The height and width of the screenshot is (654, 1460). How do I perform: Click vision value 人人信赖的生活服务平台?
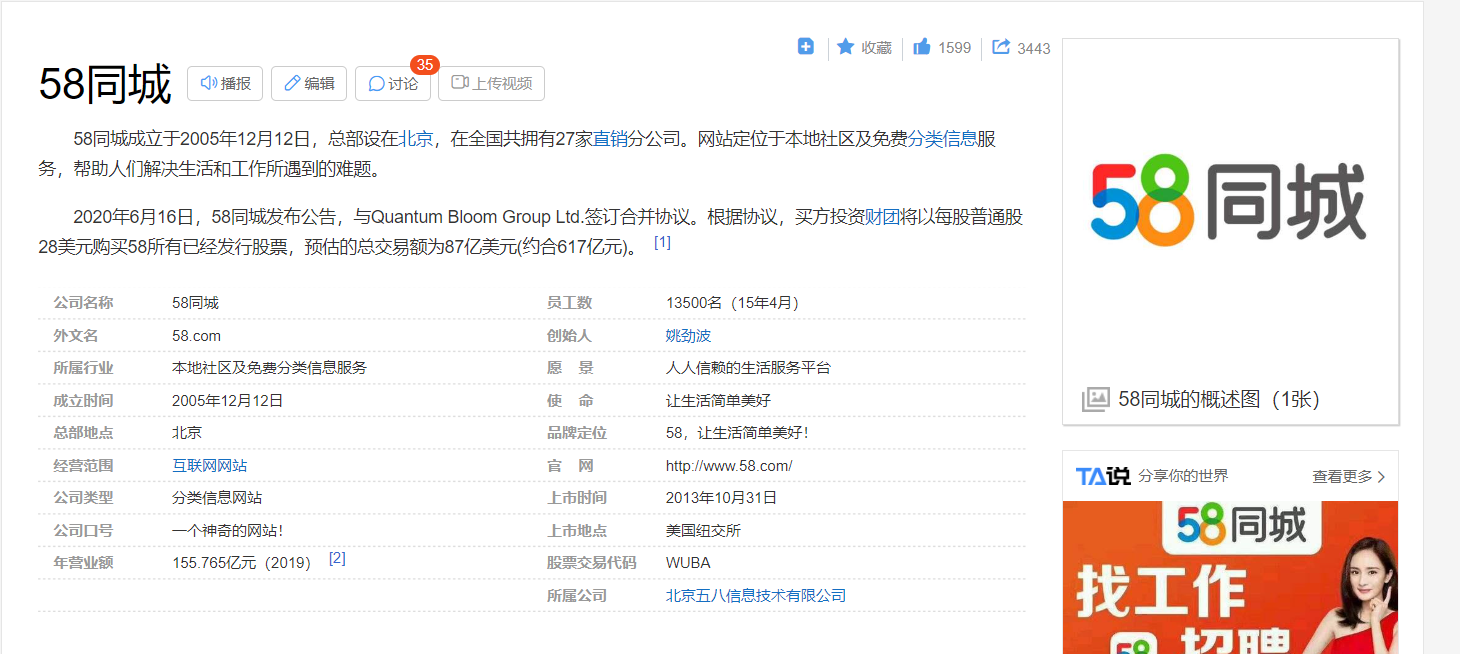point(748,367)
